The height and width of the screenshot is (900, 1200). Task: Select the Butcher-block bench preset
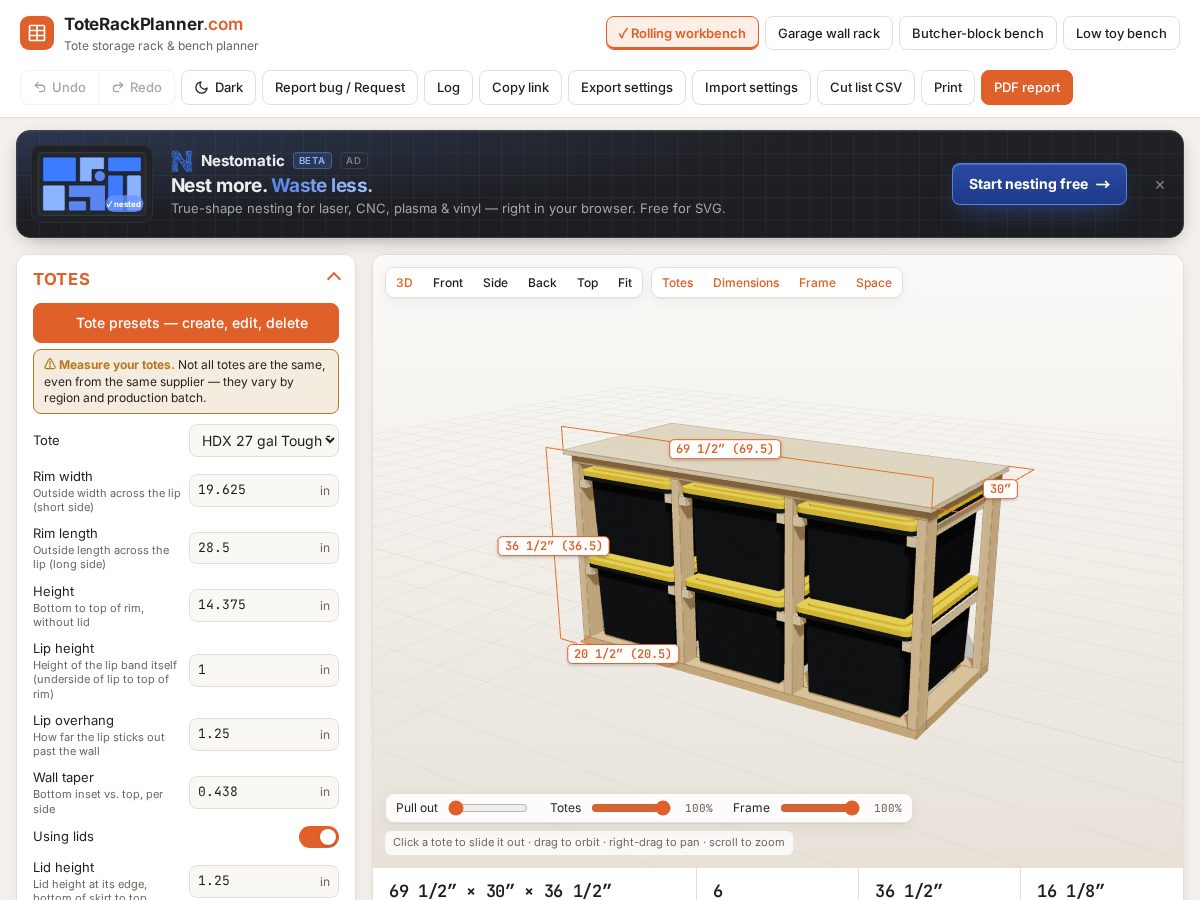pyautogui.click(x=978, y=33)
